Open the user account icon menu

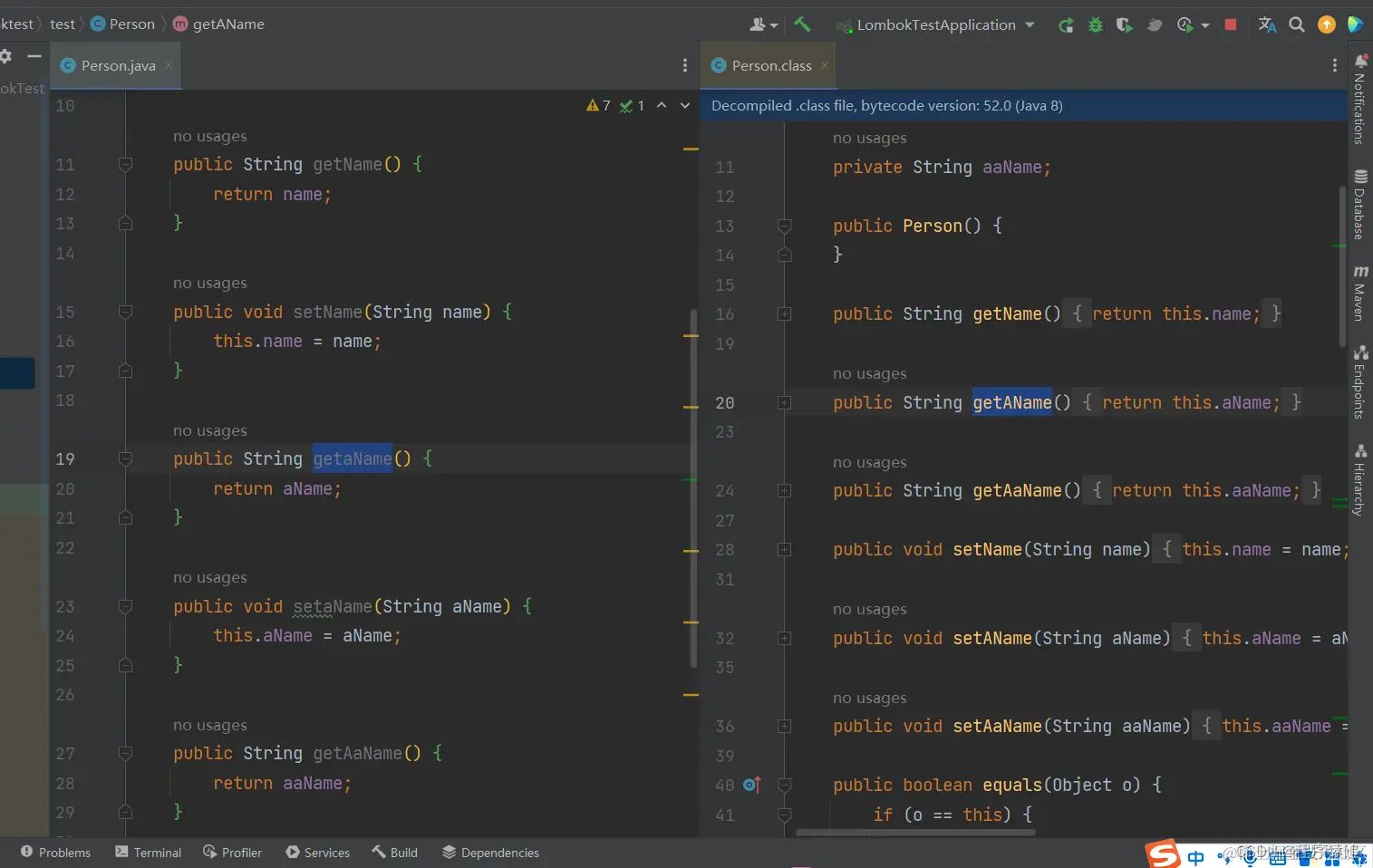(x=763, y=24)
